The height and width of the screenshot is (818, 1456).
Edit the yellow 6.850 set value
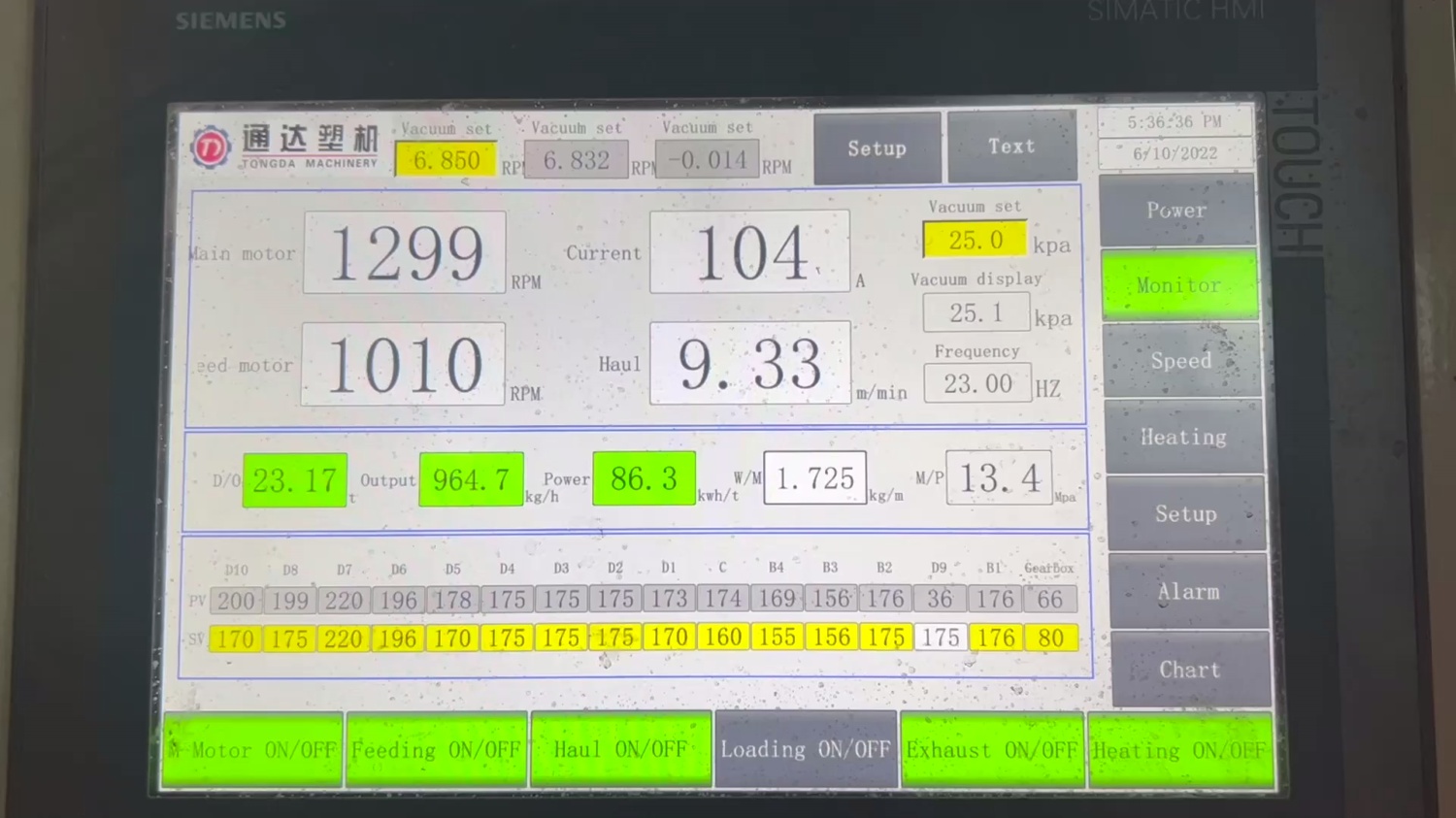446,160
